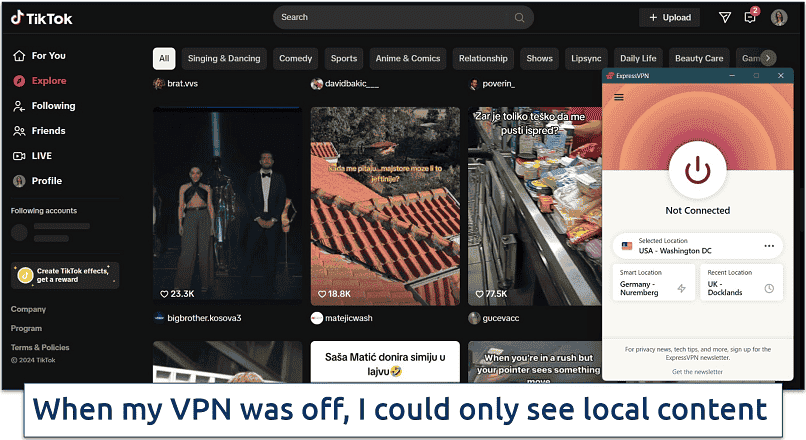
Task: Click the TikTok logo
Action: 42,19
